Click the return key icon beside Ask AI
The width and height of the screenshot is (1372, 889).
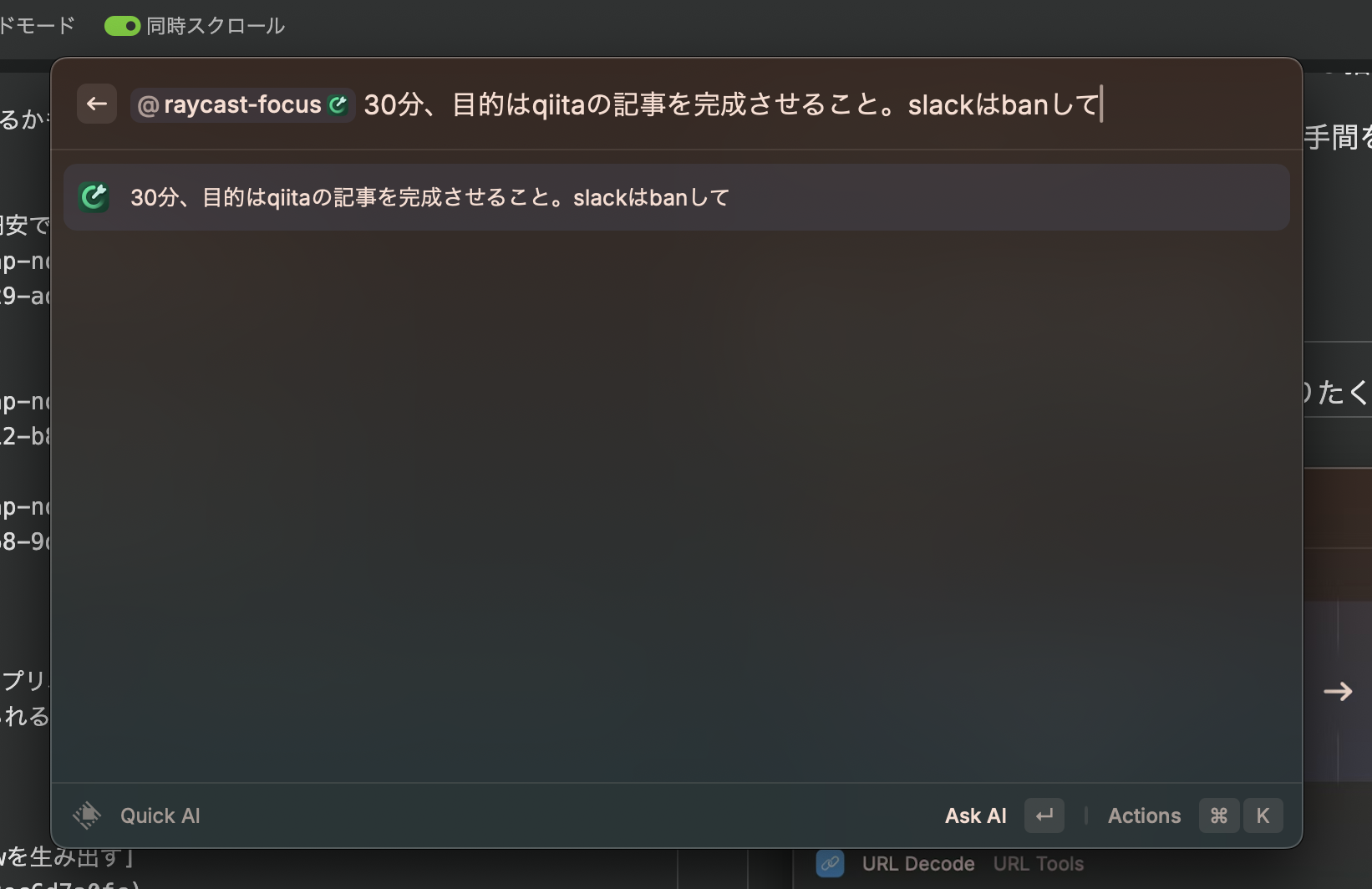[1044, 815]
